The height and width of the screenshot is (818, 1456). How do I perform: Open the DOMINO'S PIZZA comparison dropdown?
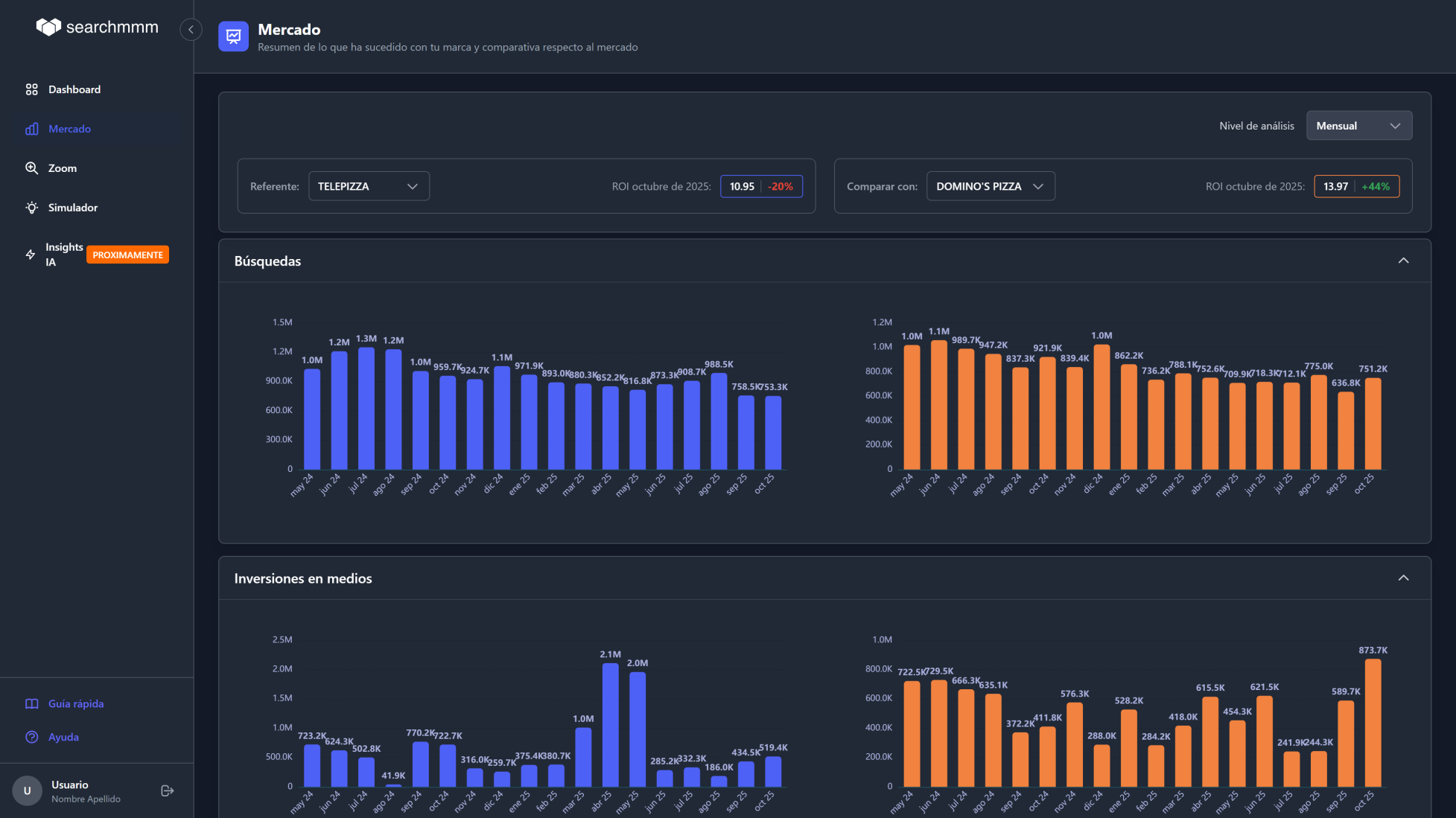pos(990,186)
